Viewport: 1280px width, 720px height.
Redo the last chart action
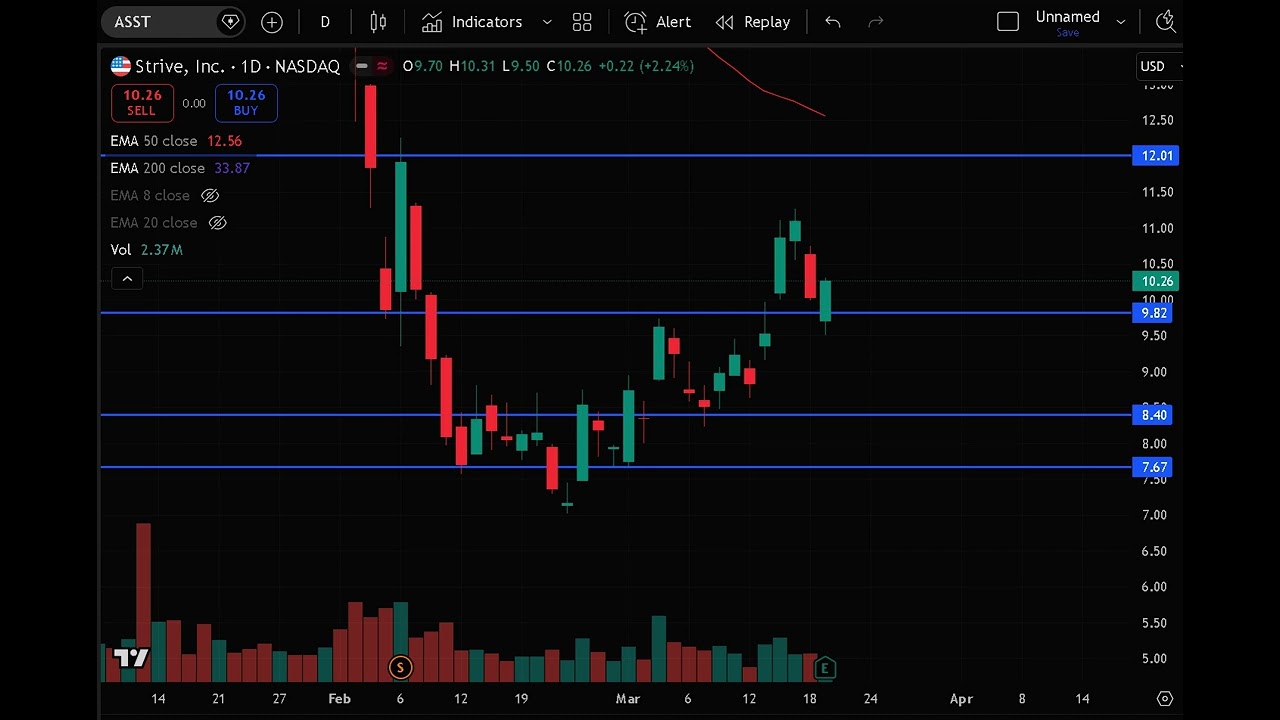876,21
